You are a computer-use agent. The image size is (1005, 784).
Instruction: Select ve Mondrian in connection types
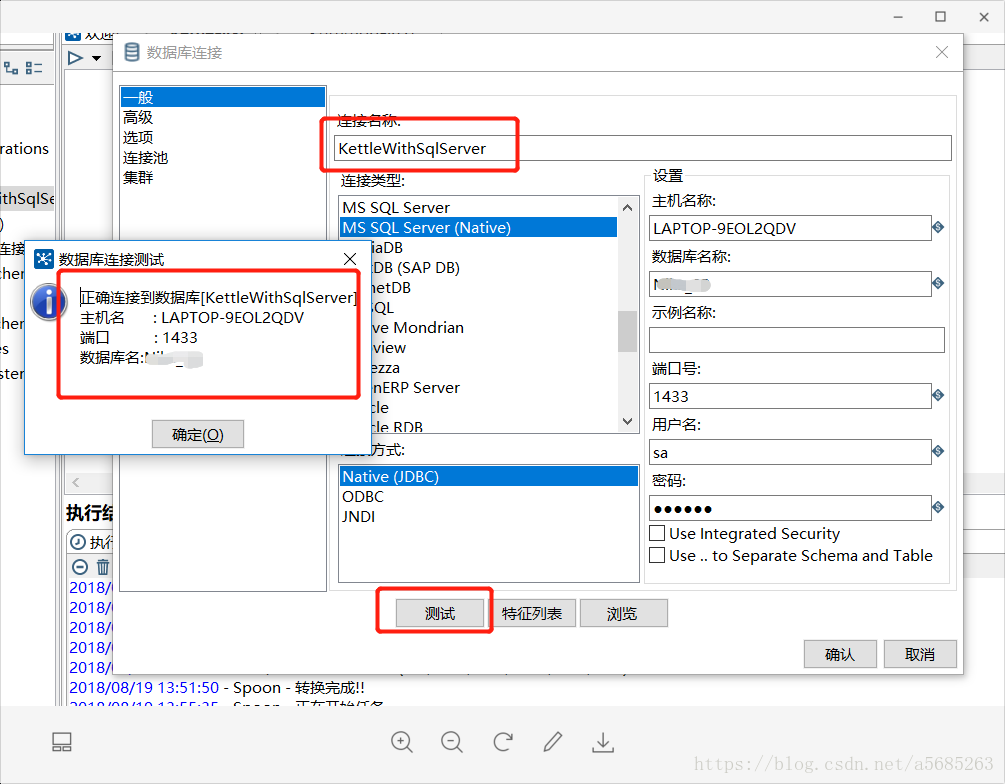click(417, 328)
